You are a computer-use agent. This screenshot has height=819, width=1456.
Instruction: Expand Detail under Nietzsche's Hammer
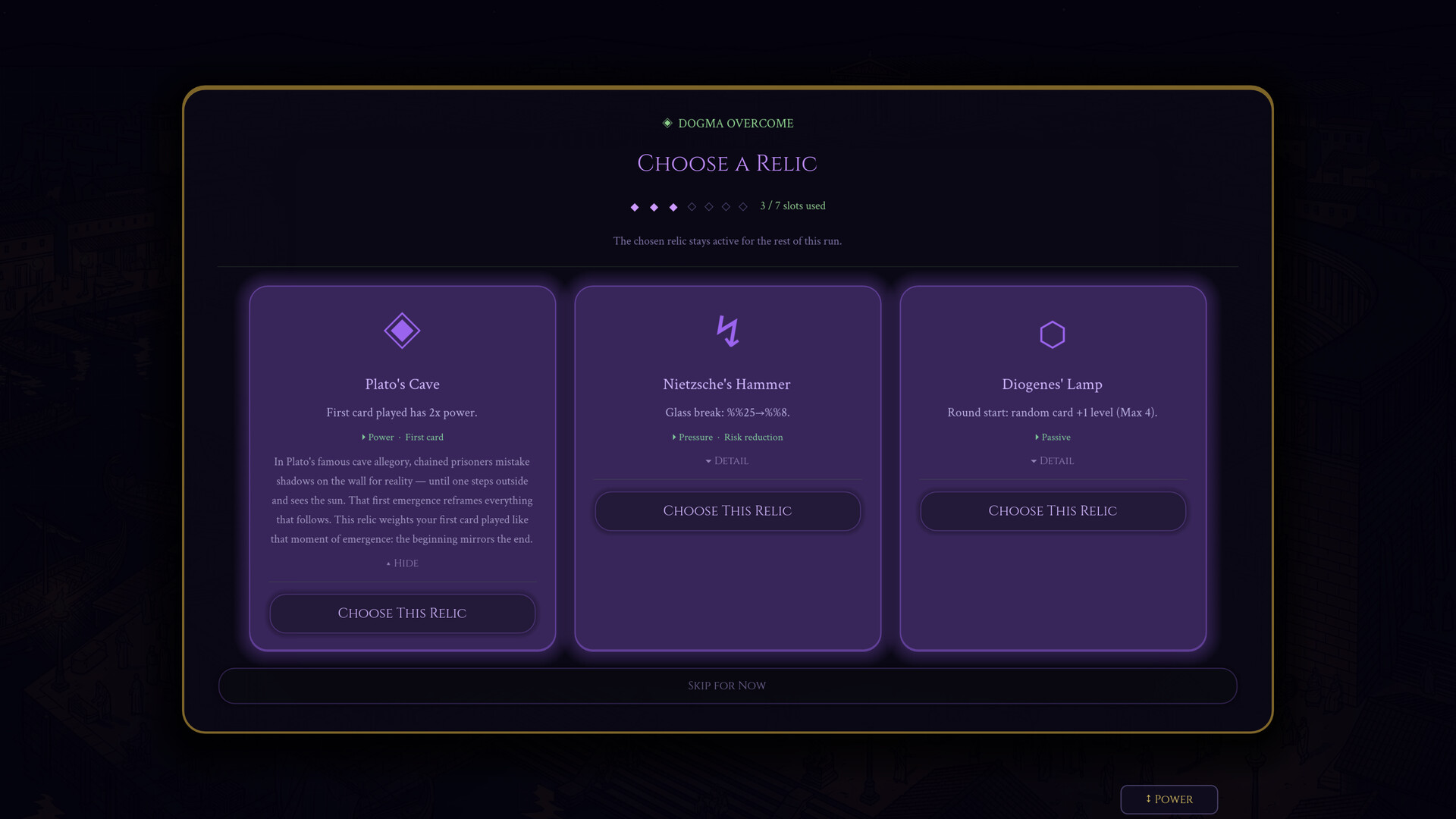pyautogui.click(x=726, y=460)
